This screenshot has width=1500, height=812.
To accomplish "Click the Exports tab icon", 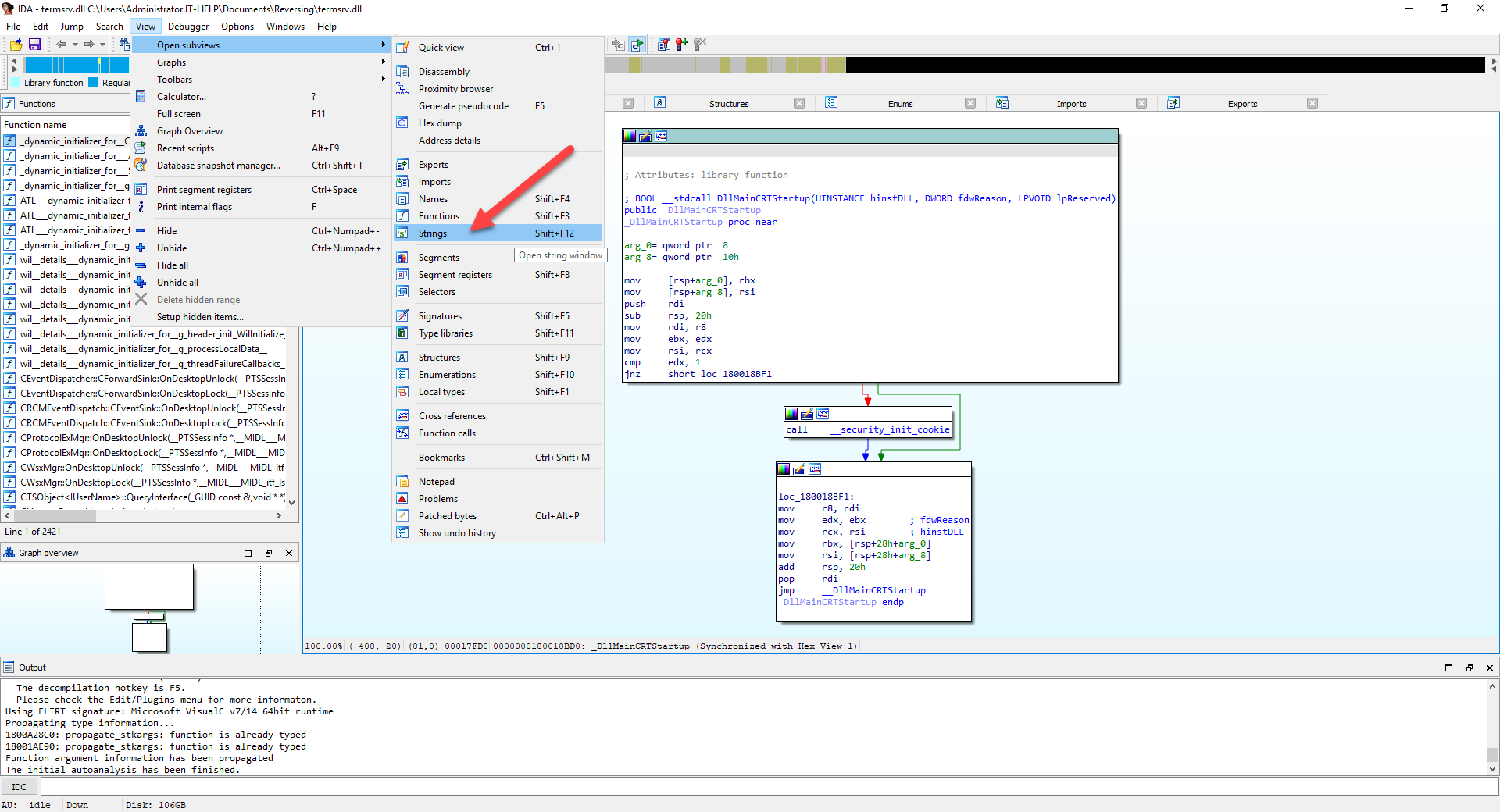I will 1173,102.
